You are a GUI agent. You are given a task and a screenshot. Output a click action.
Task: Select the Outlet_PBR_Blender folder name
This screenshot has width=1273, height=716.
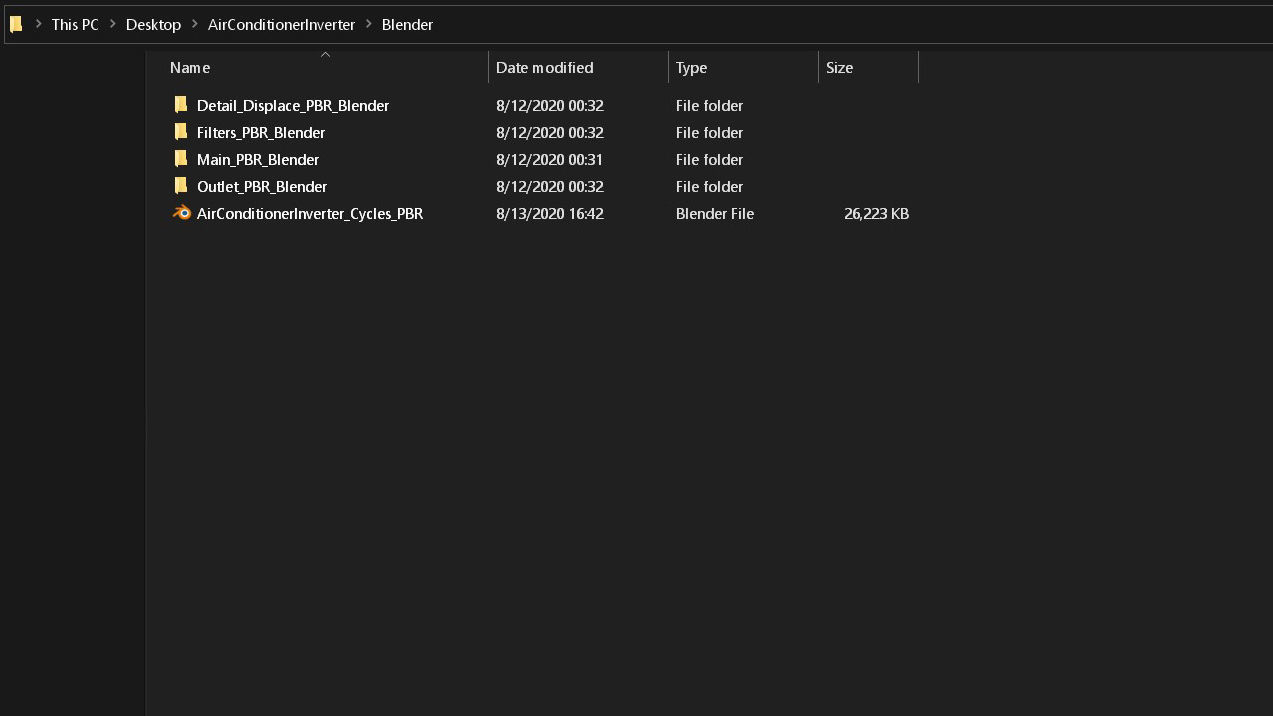pos(262,186)
